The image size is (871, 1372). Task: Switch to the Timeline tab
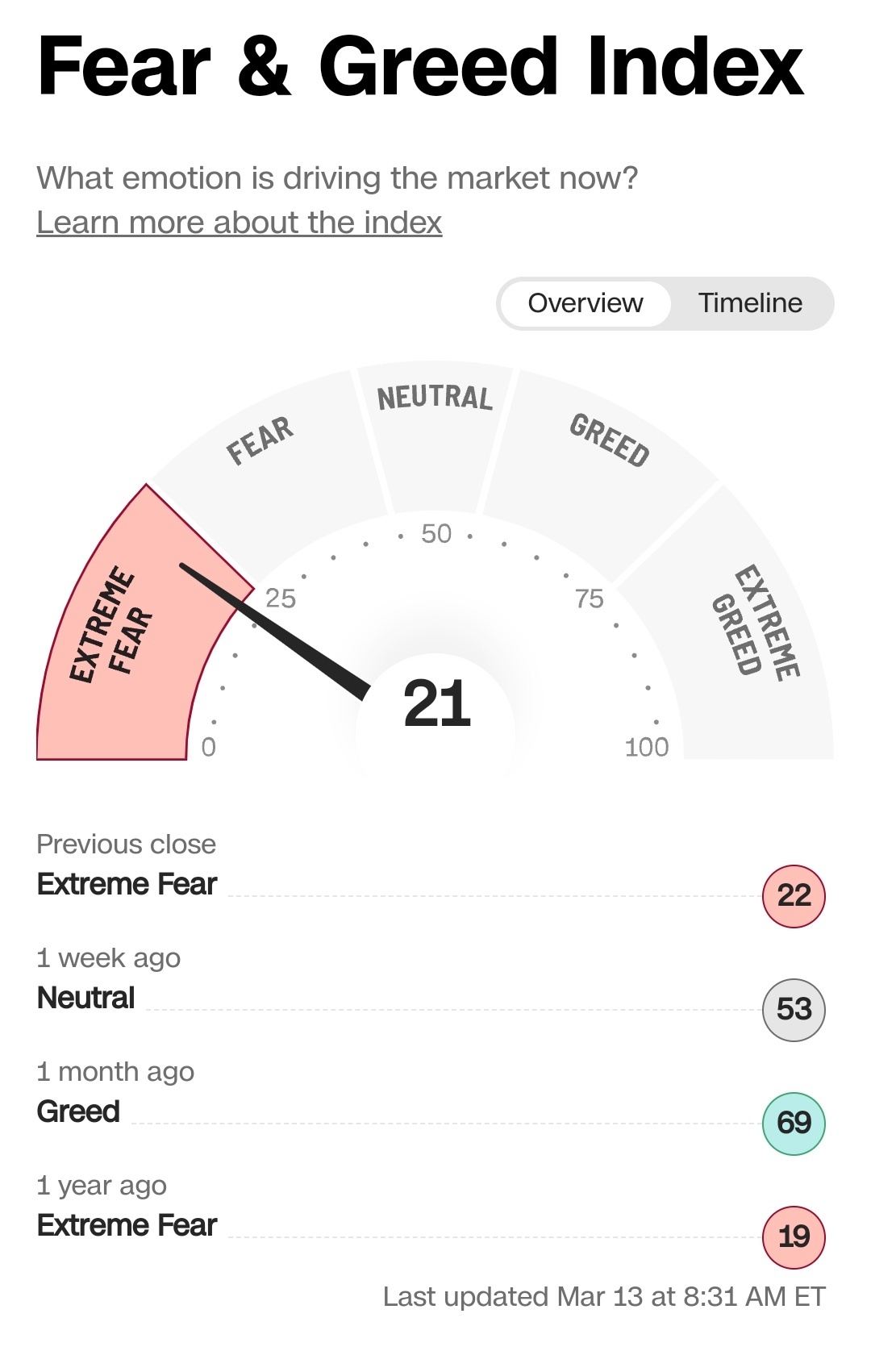[x=749, y=303]
